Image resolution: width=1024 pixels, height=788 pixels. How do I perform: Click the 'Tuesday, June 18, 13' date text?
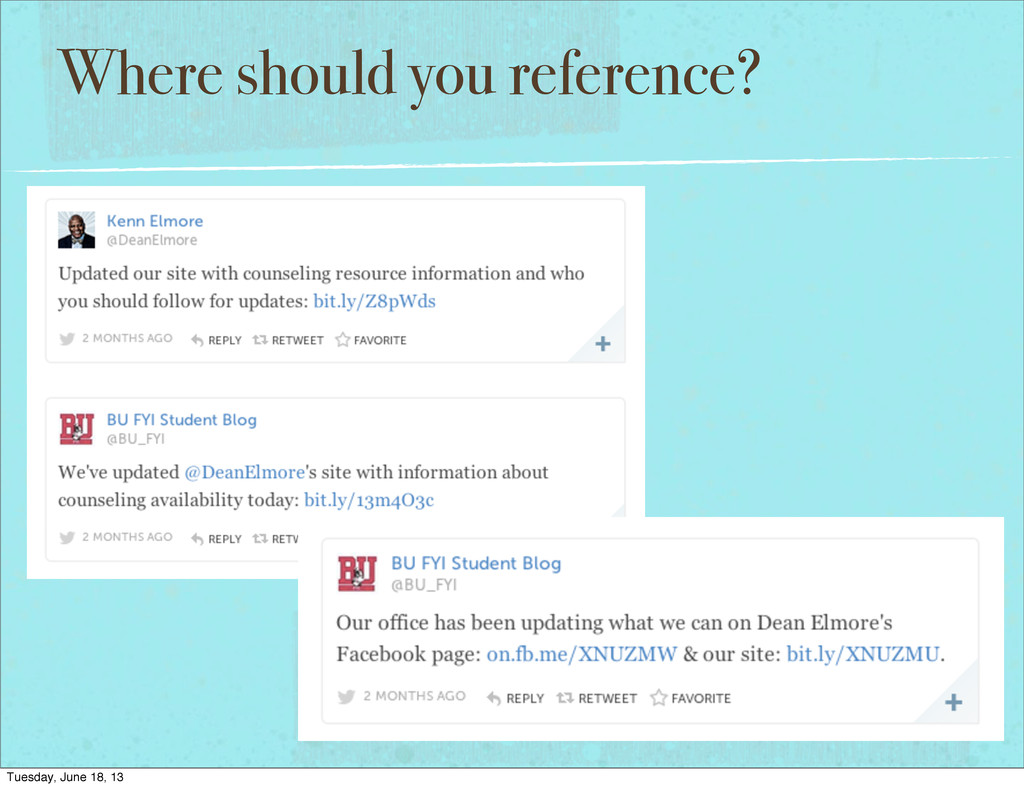tap(65, 777)
